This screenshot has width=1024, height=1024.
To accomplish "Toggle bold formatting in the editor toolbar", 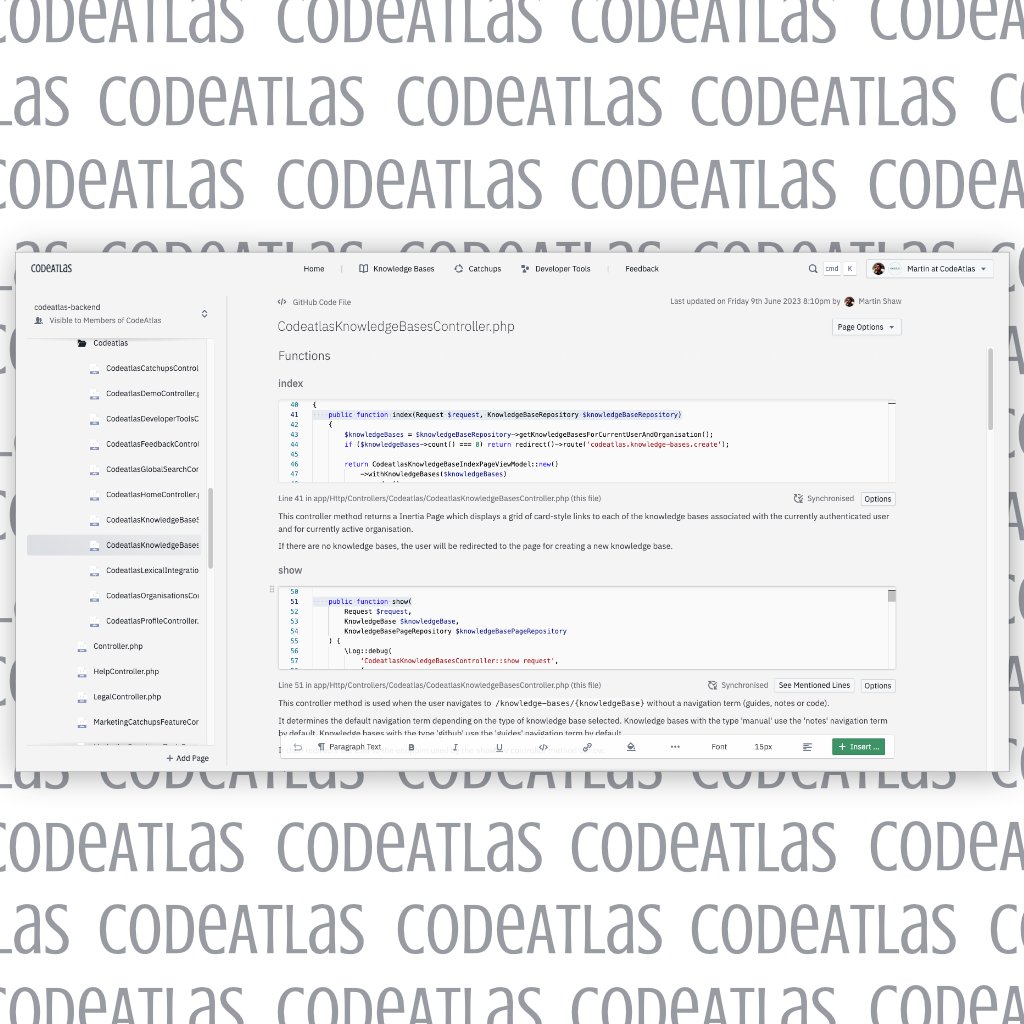I will (411, 747).
